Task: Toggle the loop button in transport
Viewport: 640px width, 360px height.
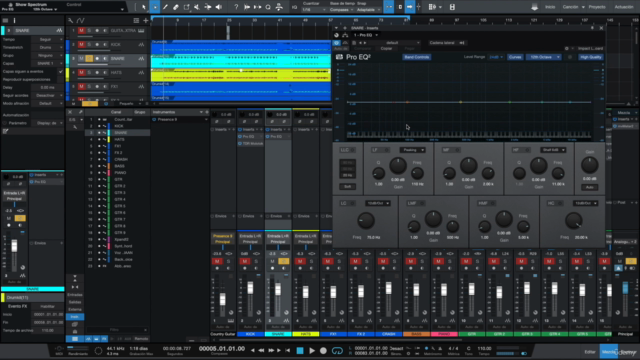Action: click(x=337, y=350)
